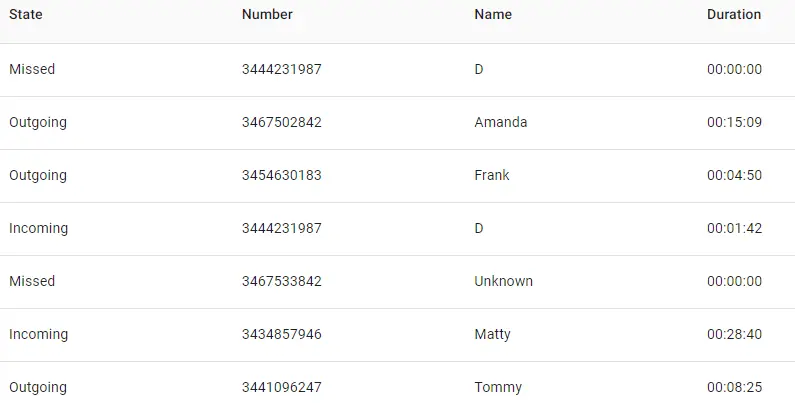This screenshot has width=795, height=403.
Task: Click the number 3467533842
Action: pos(282,282)
